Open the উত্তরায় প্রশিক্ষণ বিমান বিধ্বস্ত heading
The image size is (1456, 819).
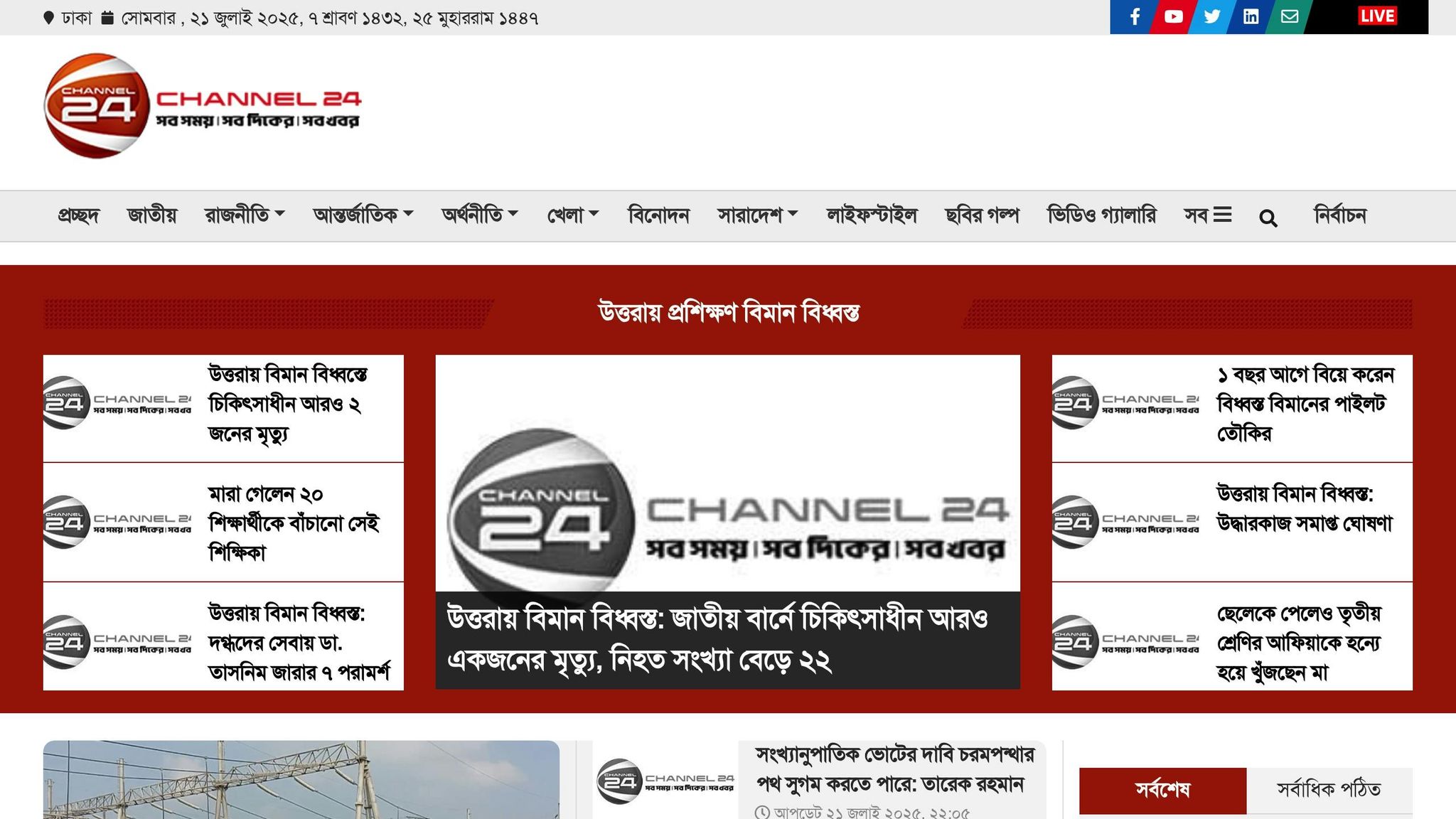(729, 312)
